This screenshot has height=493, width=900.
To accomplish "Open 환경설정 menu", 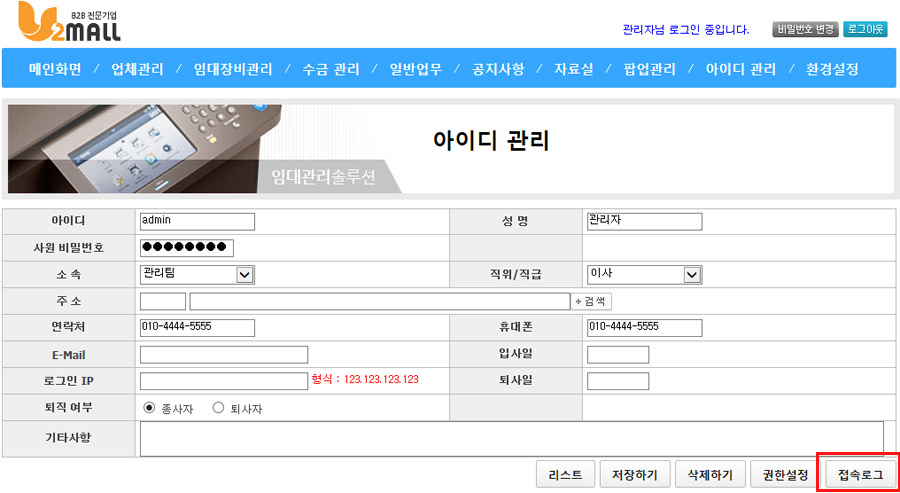I will tap(832, 69).
